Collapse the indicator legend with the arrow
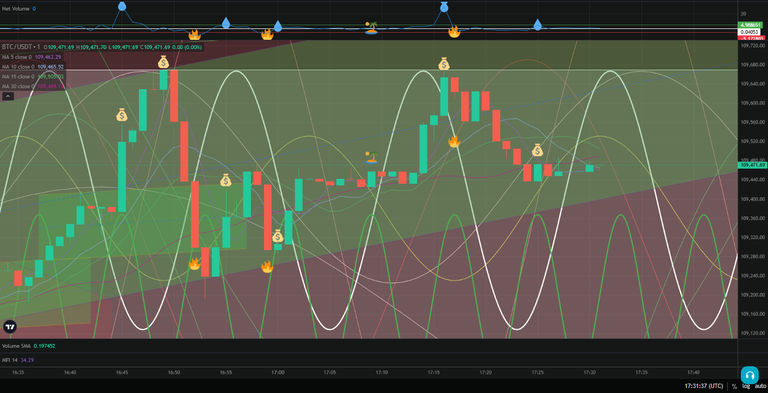Screen dimensions: 768x393 [x=8, y=96]
